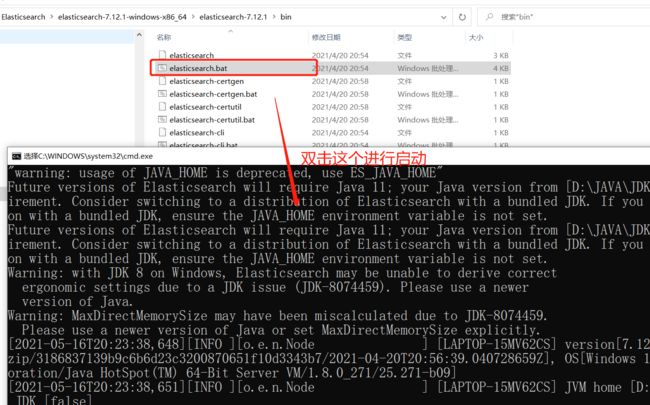Sort by the 修改日期 column header
This screenshot has height=405, width=650.
click(326, 37)
